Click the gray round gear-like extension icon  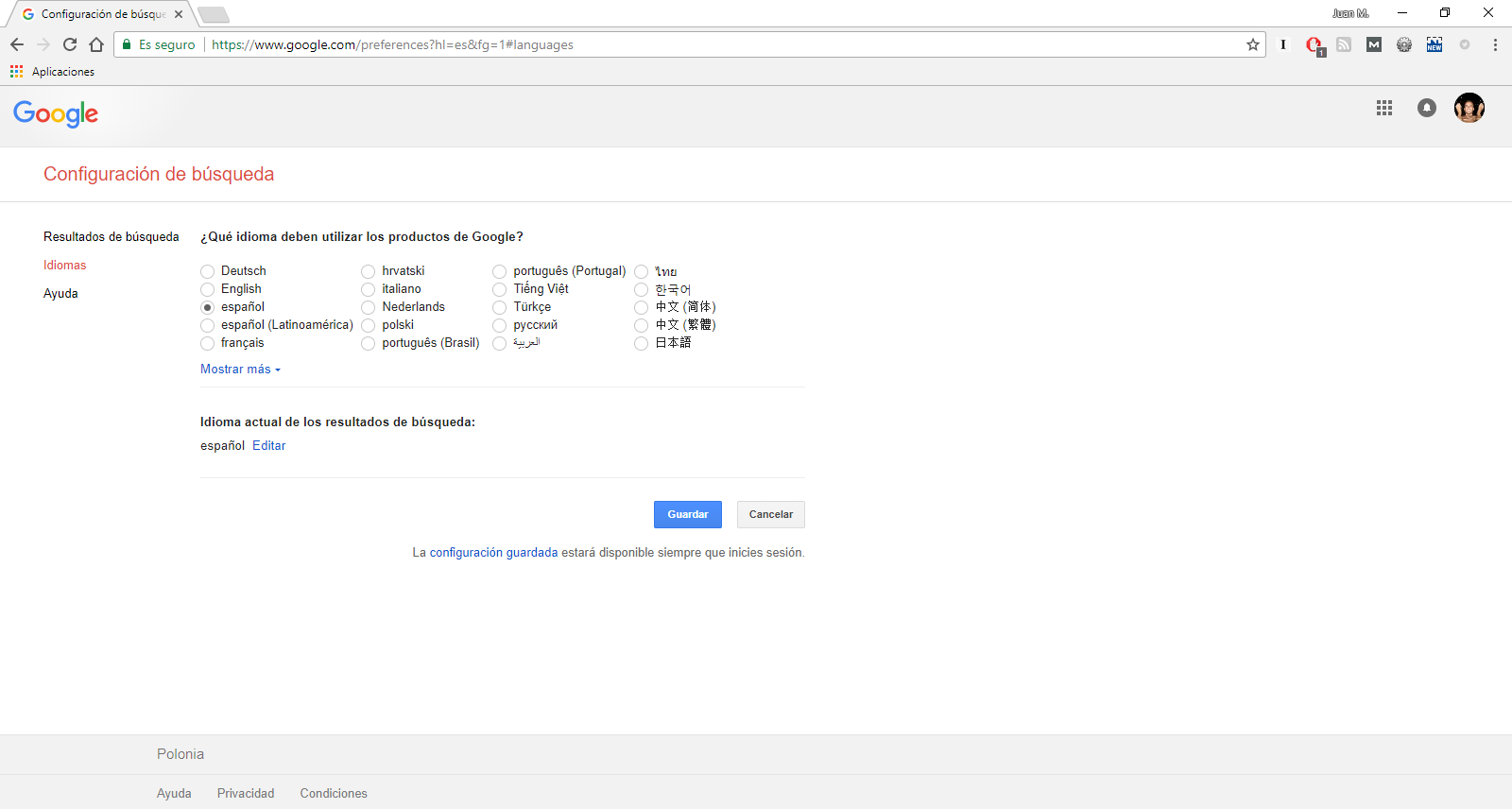tap(1404, 44)
